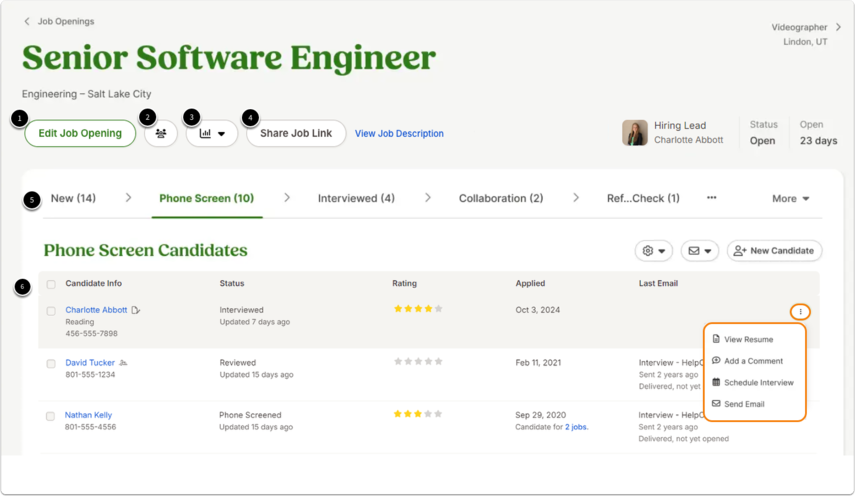Viewport: 855px width, 496px height.
Task: Click the ellipsis for more stages
Action: (x=712, y=198)
